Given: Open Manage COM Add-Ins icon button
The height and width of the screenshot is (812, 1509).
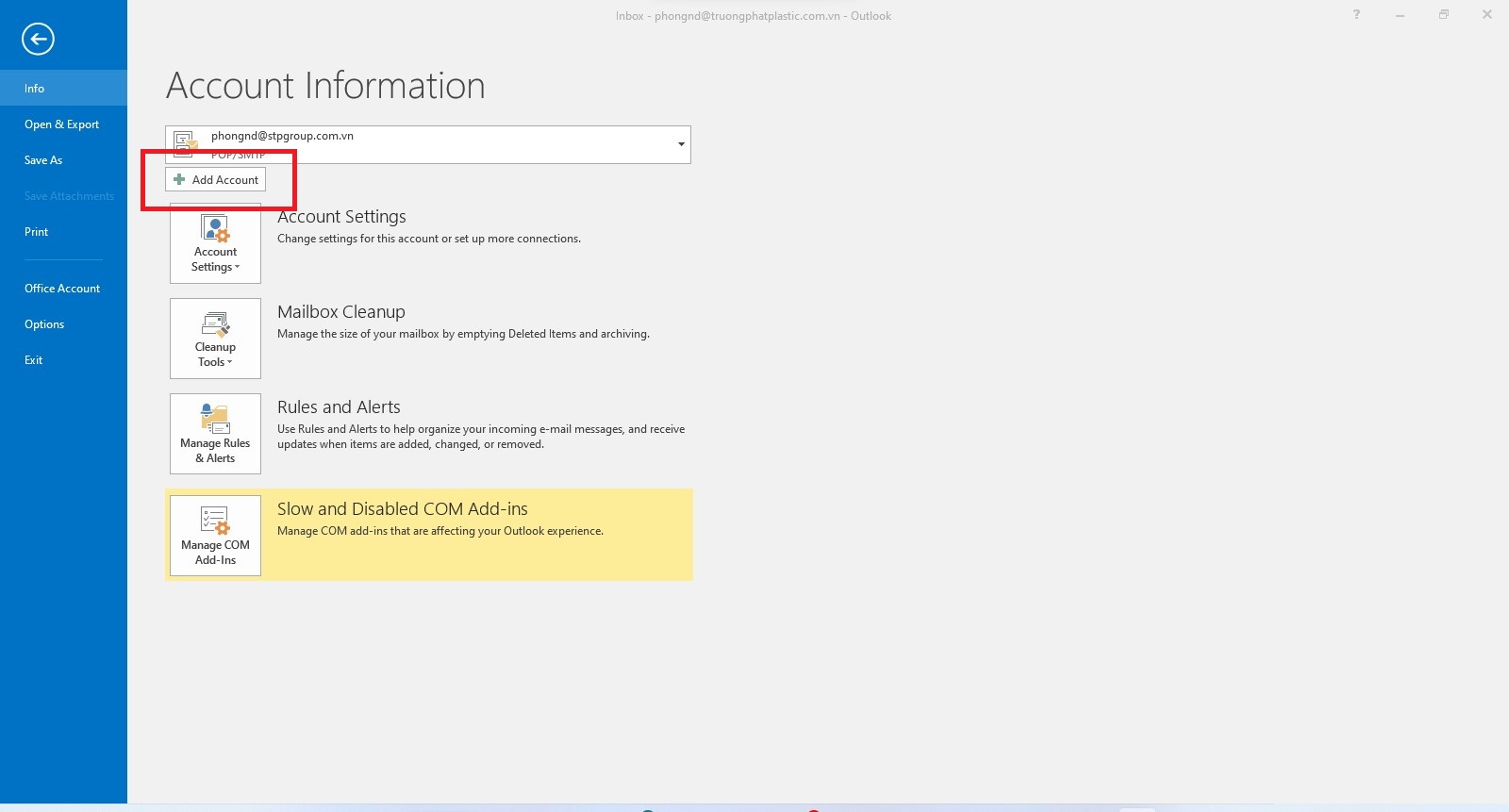Looking at the screenshot, I should point(215,536).
